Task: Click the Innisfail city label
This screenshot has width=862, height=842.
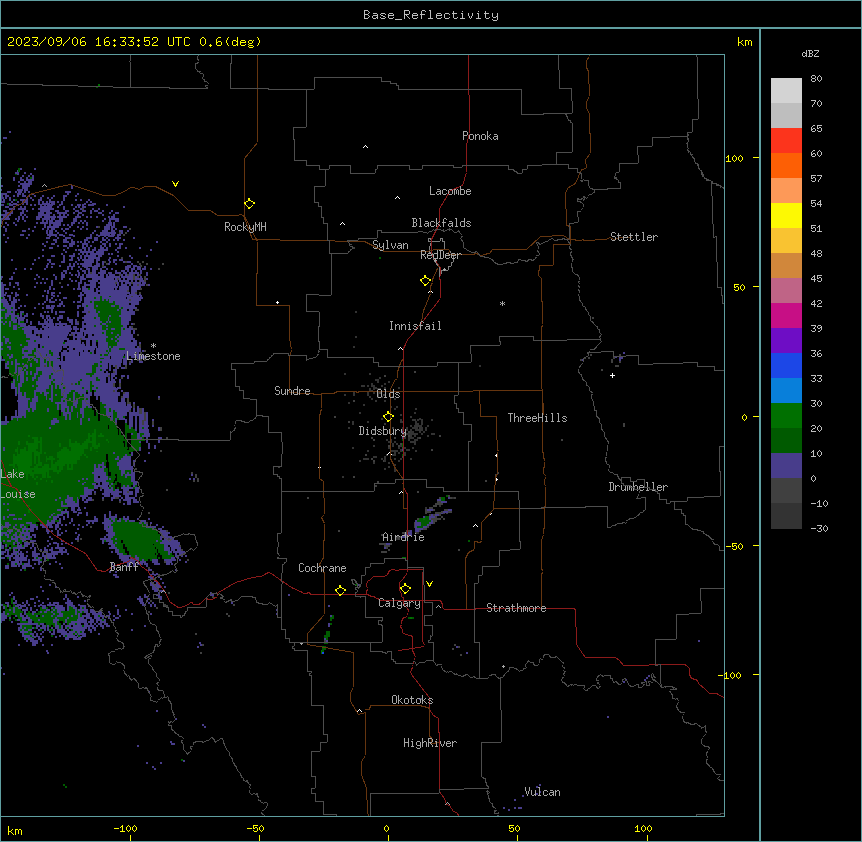Action: tap(415, 326)
